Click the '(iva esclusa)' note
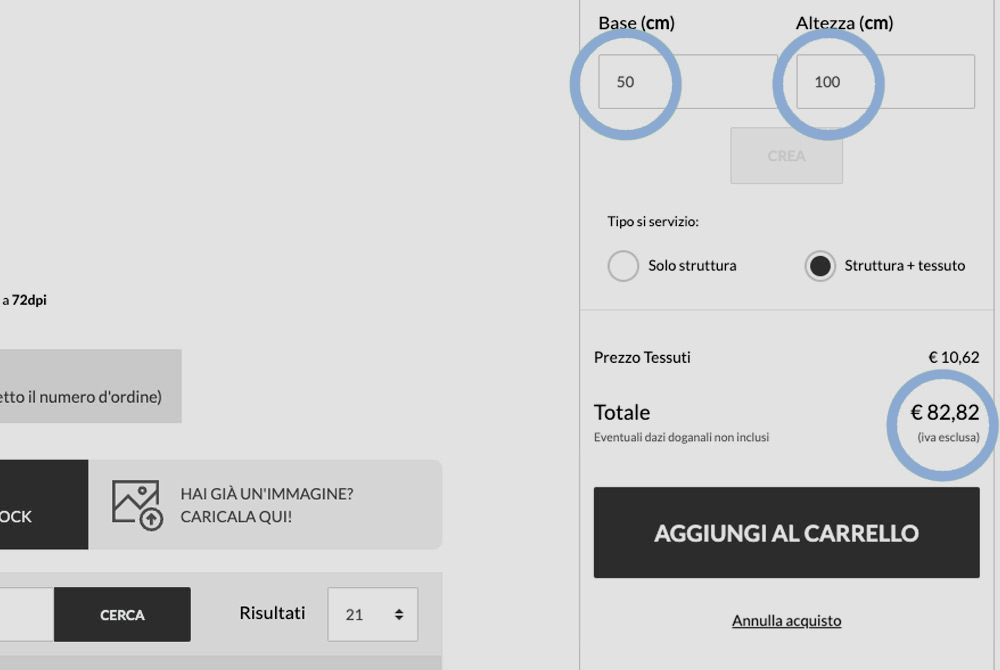 948,437
